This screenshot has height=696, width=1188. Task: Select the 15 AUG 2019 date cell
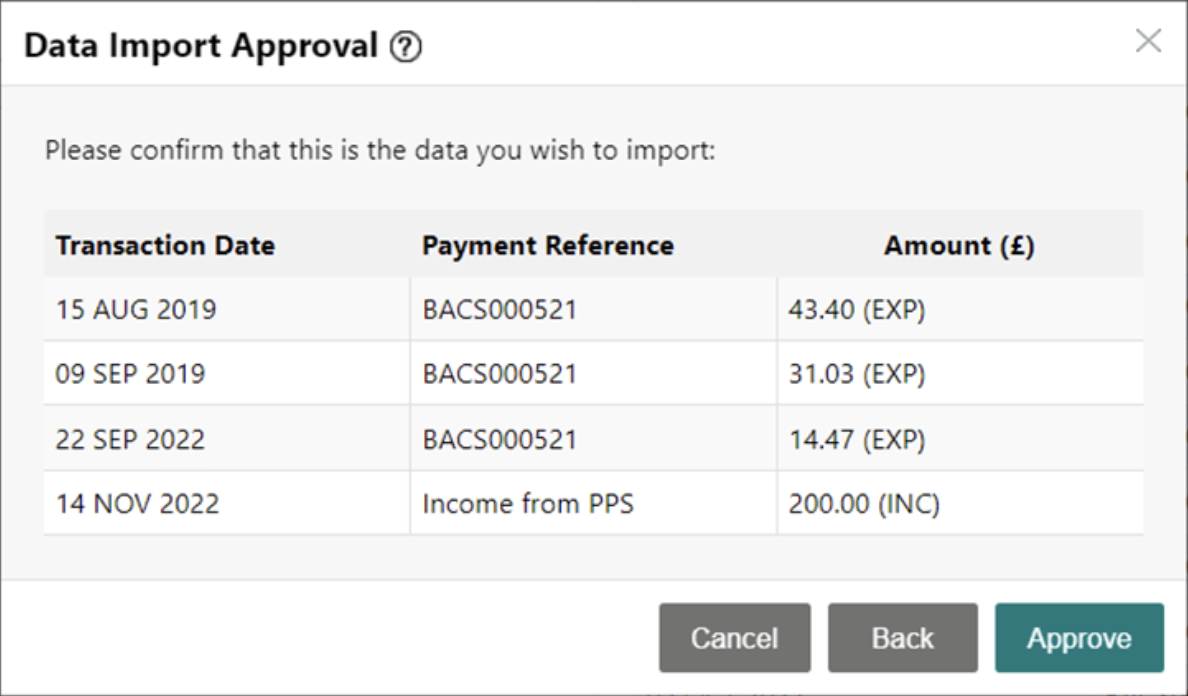227,309
